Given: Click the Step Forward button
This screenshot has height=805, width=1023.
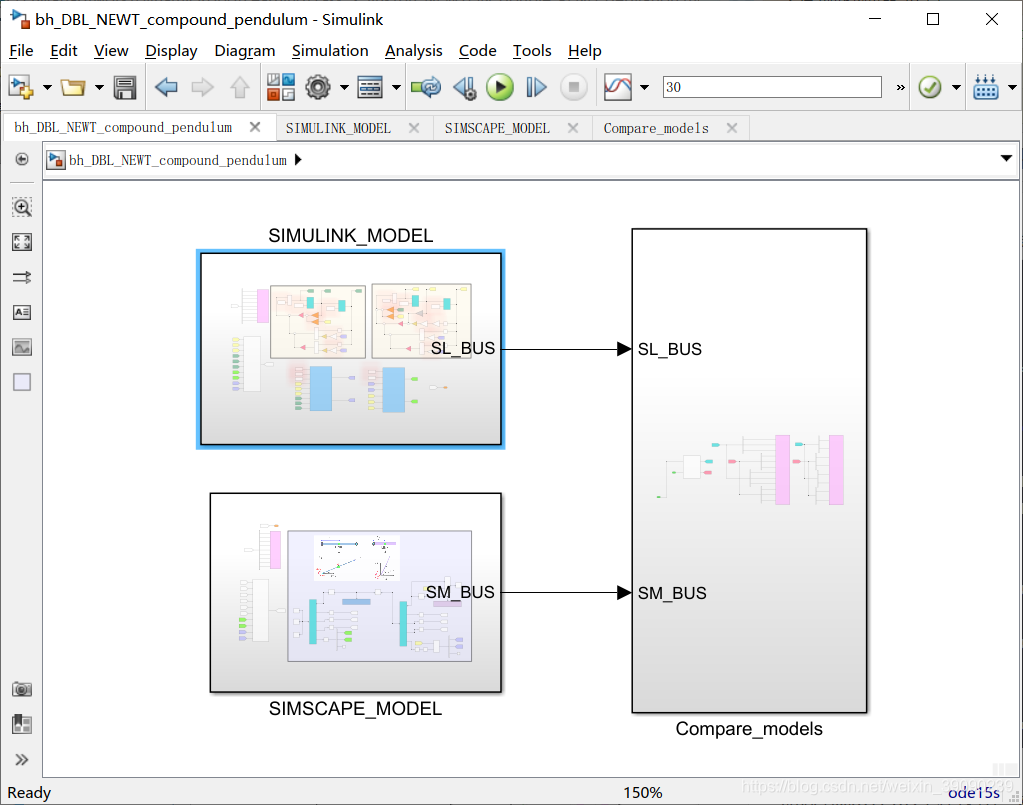Looking at the screenshot, I should (536, 87).
